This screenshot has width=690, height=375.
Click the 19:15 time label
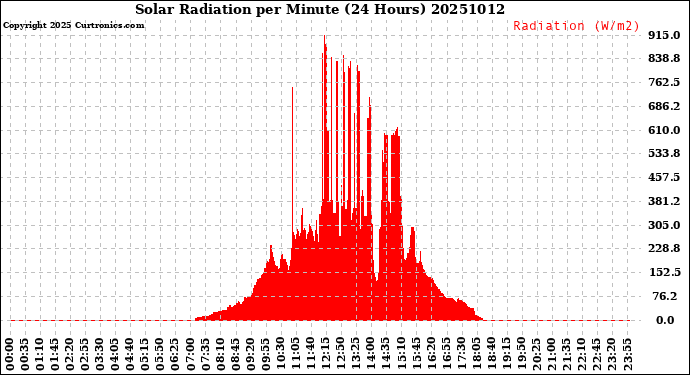click(x=506, y=355)
